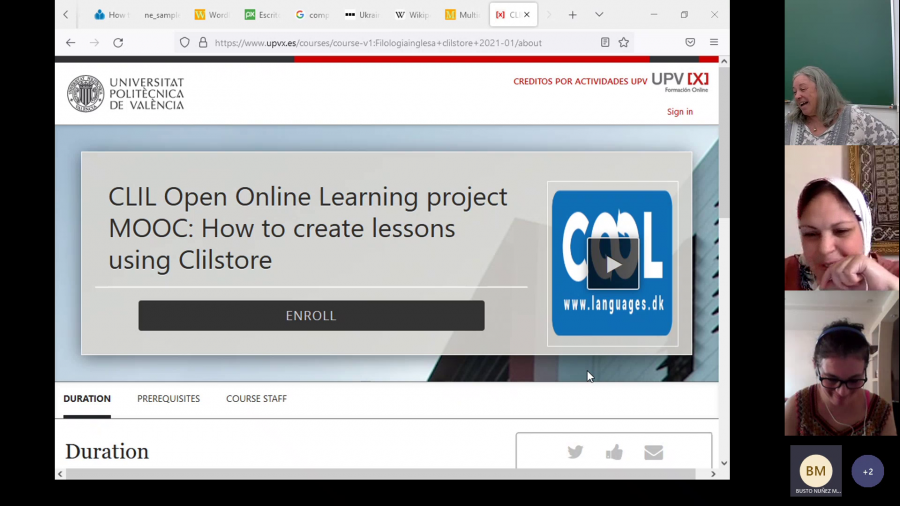The width and height of the screenshot is (900, 506).
Task: Share course via the email envelope icon
Action: click(x=653, y=453)
